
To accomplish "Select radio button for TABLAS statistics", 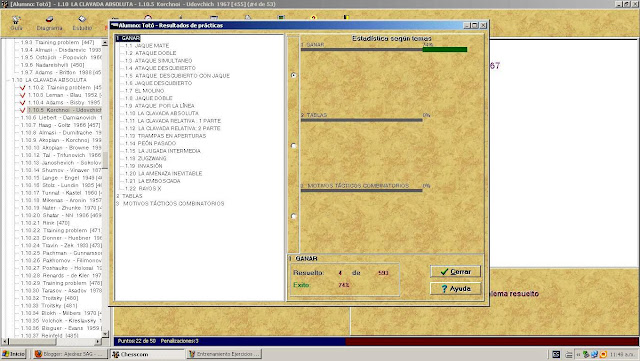I will coord(293,145).
